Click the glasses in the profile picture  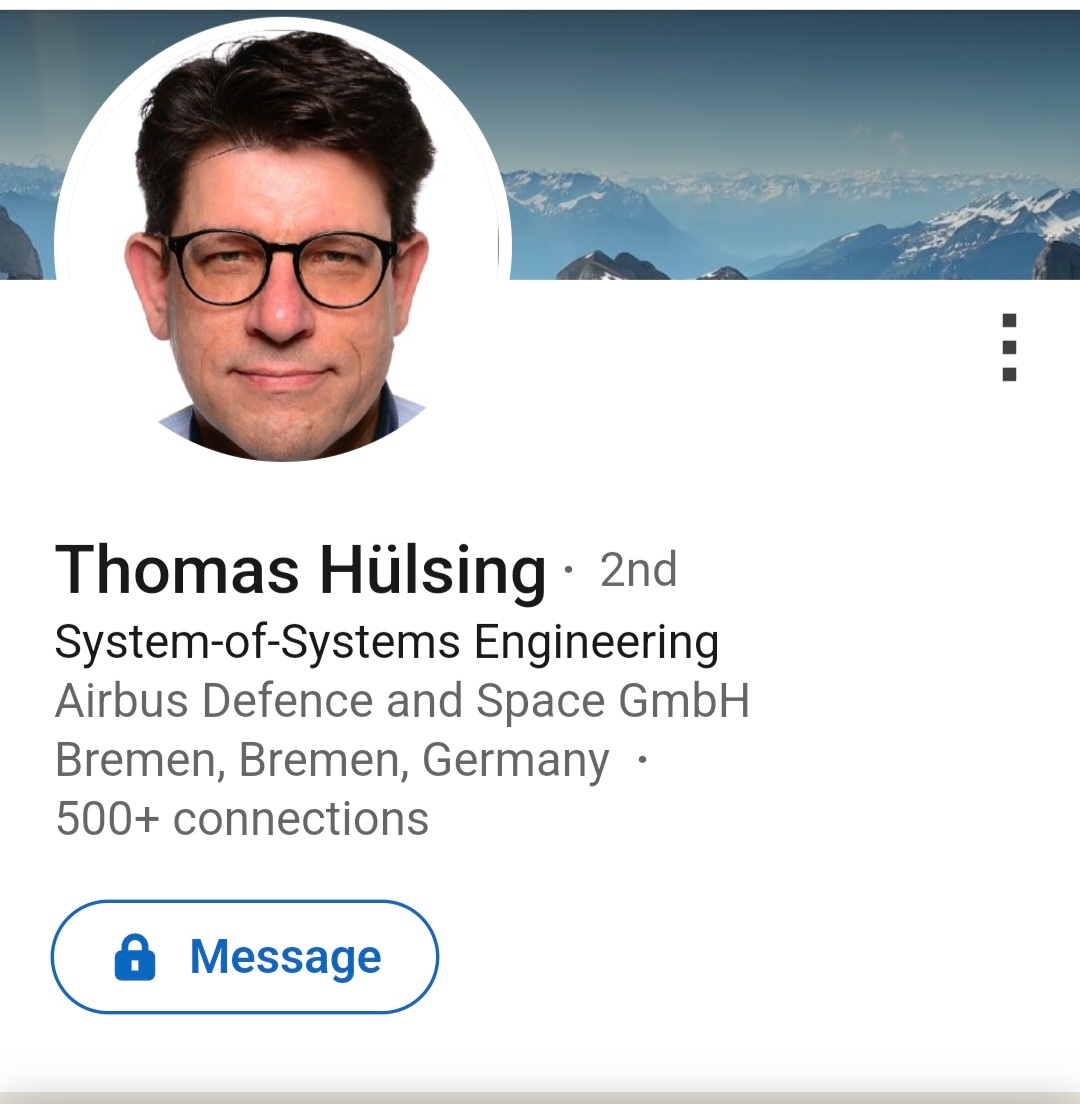282,269
